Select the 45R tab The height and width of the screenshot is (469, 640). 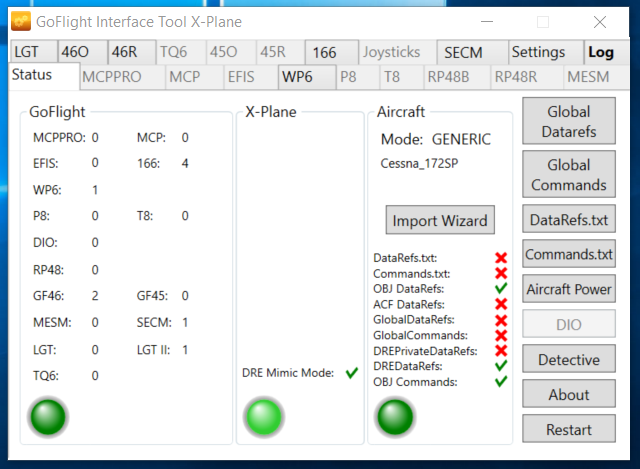(281, 52)
